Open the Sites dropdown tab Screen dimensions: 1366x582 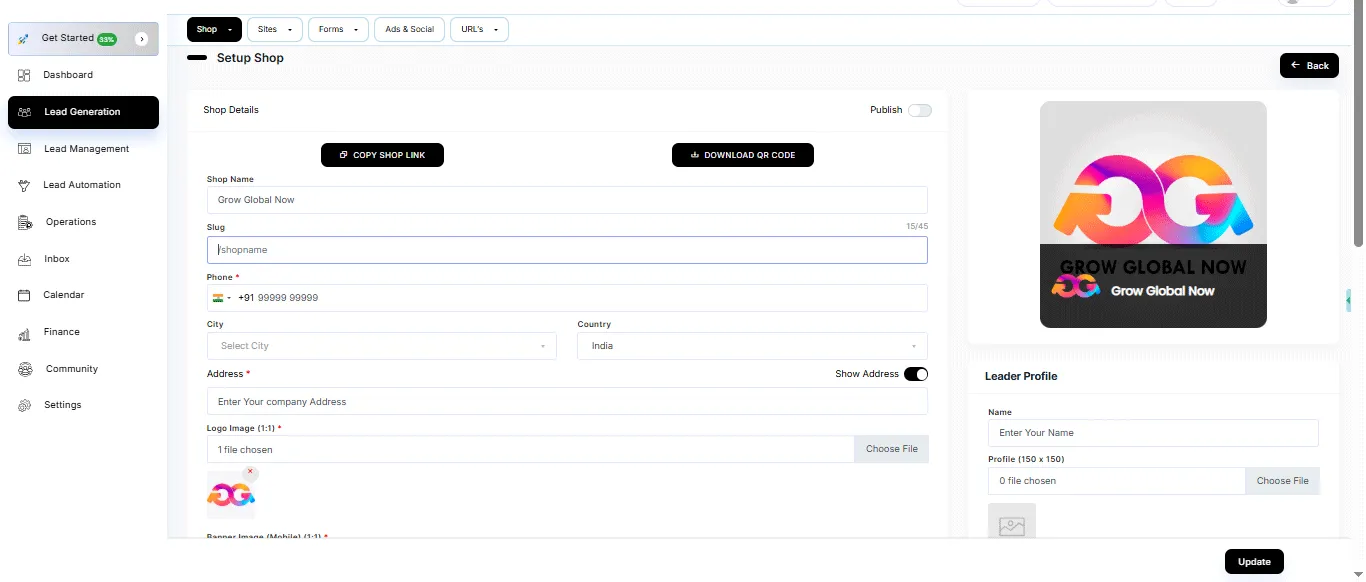click(x=275, y=29)
